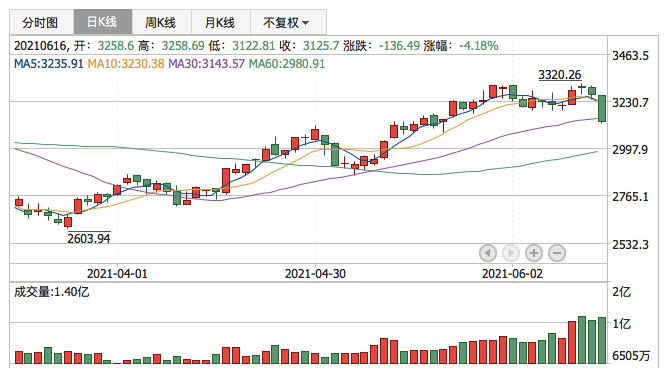Select the 日K线 tab

click(103, 22)
